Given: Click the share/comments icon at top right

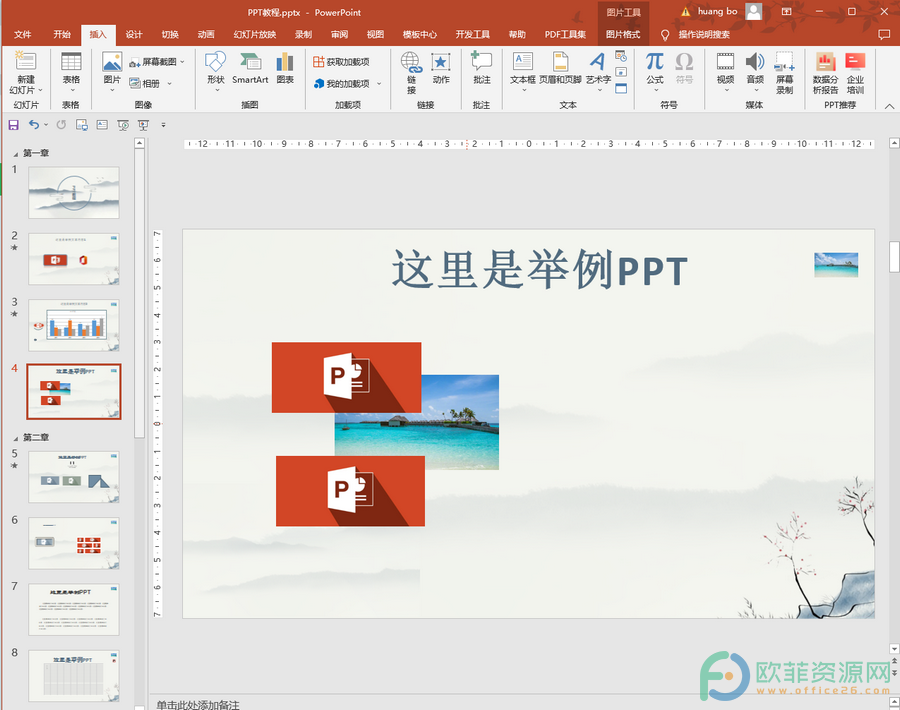Looking at the screenshot, I should pos(885,34).
